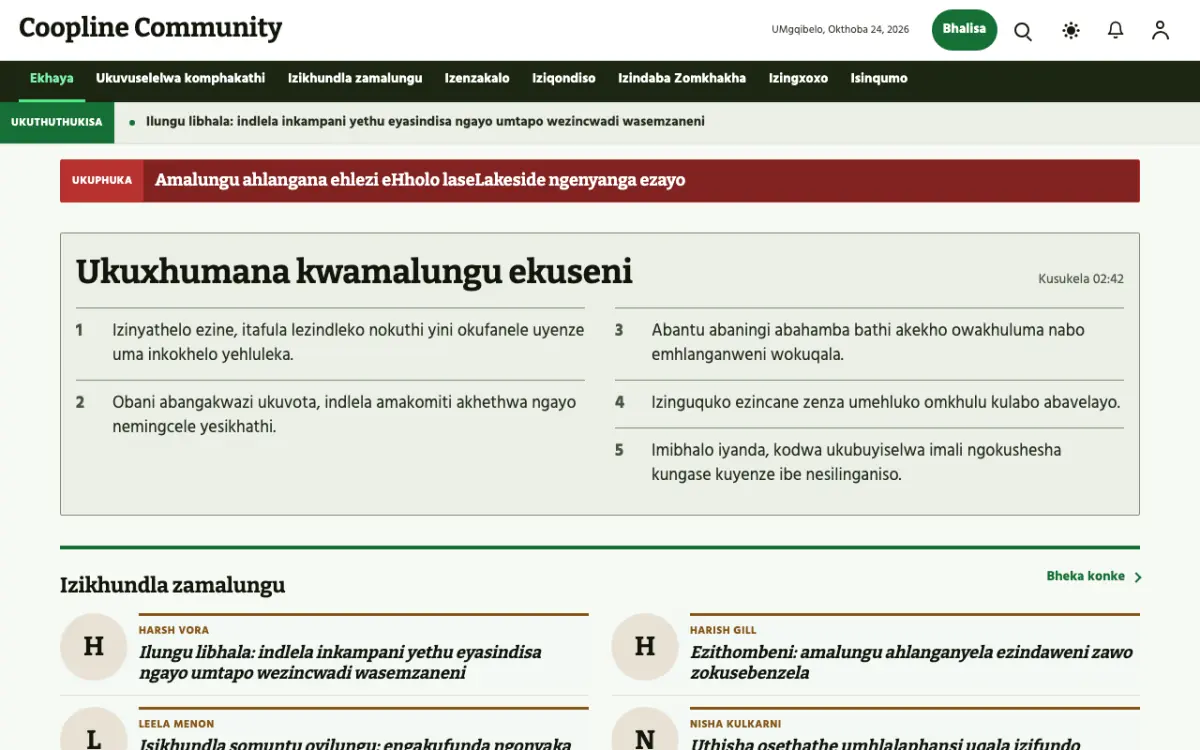Click the Bhalisa register button
Screen dimensions: 1200x750
(x=964, y=29)
